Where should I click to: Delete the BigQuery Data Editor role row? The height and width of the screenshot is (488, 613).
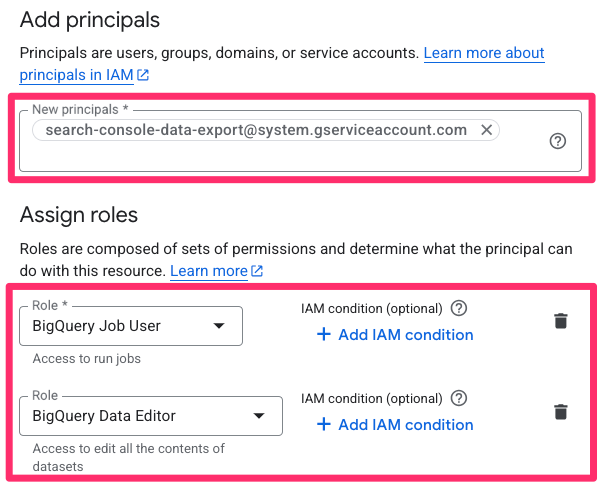pos(561,412)
